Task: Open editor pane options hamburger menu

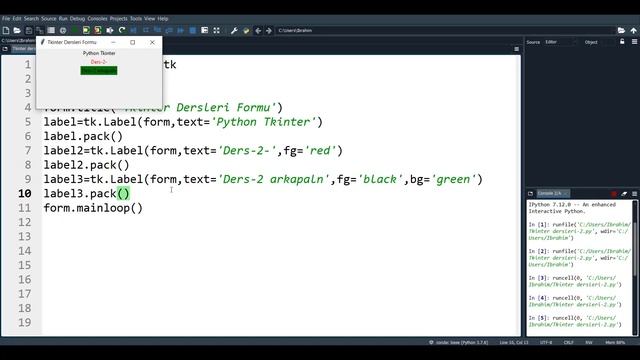Action: point(516,49)
